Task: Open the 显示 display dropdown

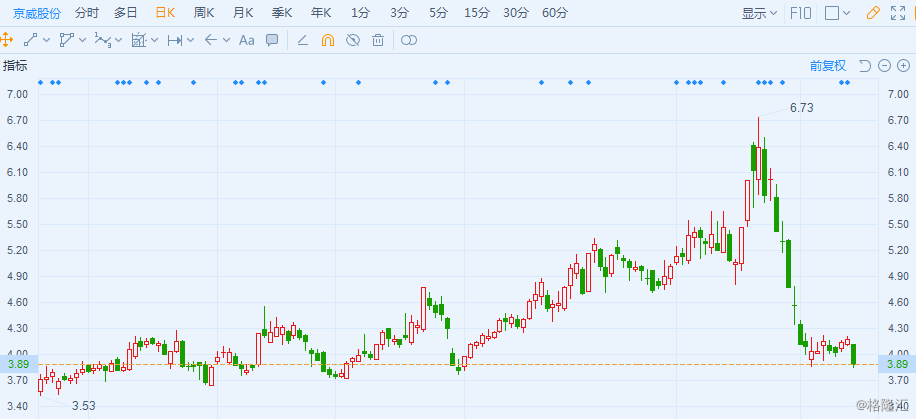Action: tap(759, 13)
